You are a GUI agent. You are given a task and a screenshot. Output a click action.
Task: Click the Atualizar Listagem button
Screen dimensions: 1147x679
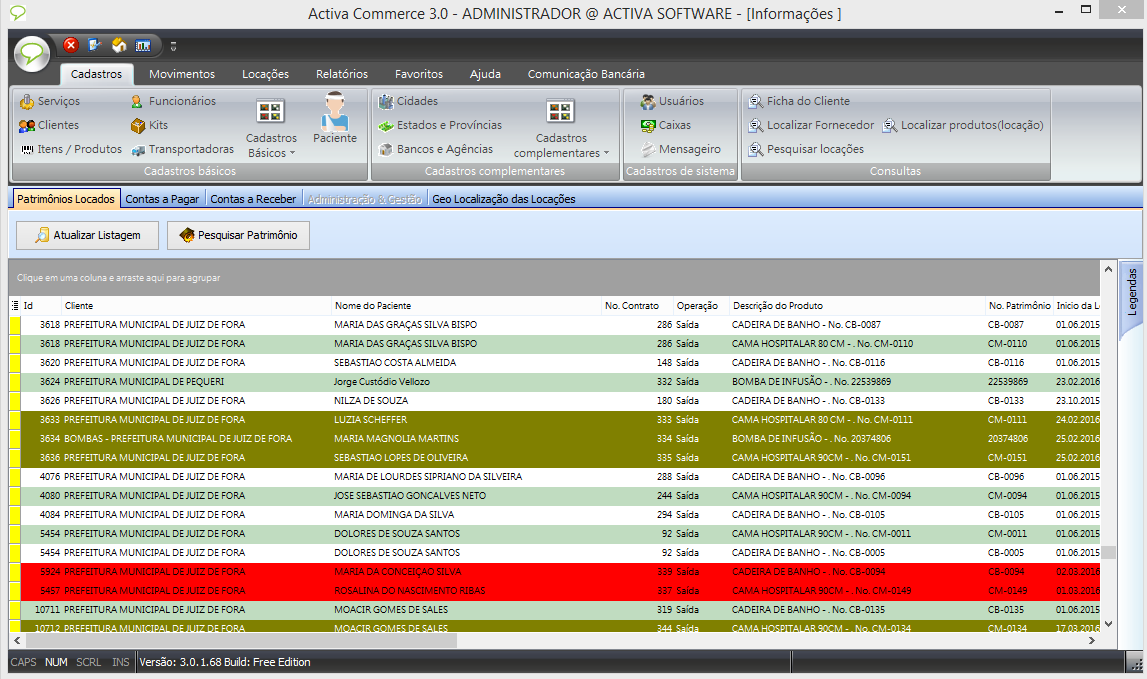coord(87,235)
